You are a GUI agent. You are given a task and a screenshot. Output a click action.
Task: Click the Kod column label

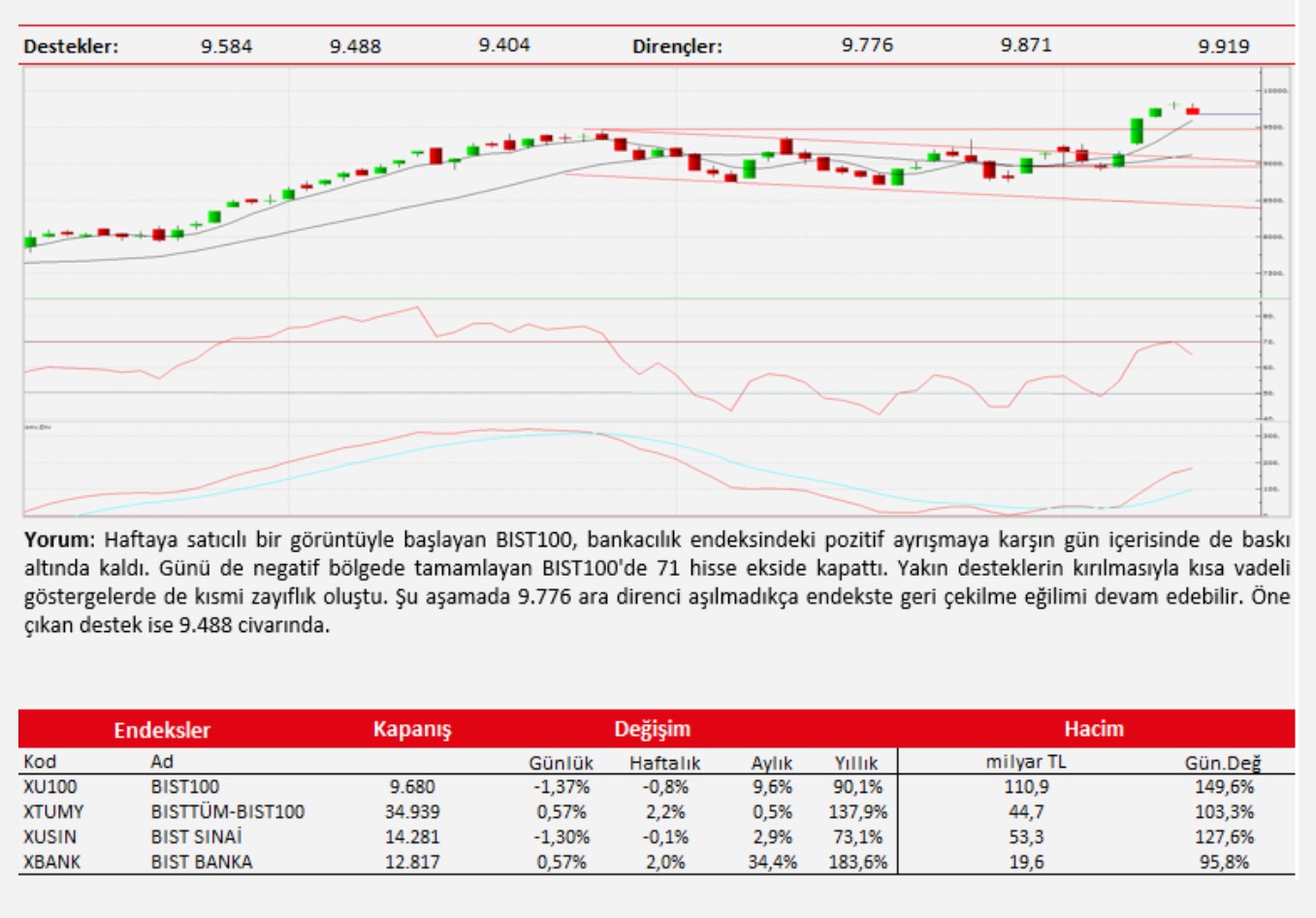pos(40,762)
